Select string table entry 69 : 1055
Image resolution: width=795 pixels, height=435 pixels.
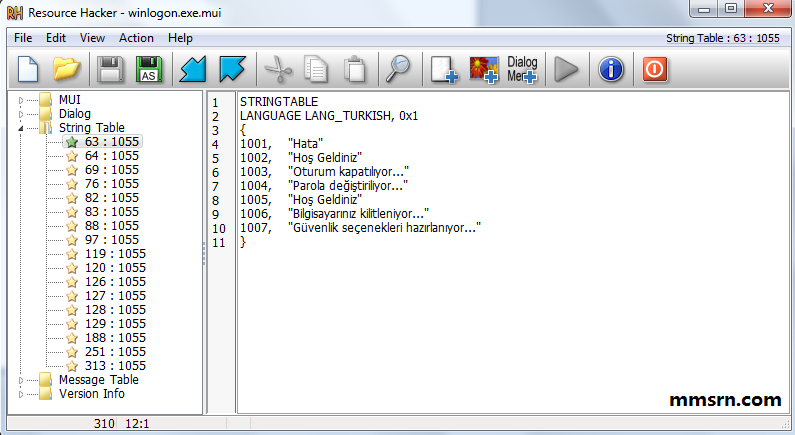112,170
